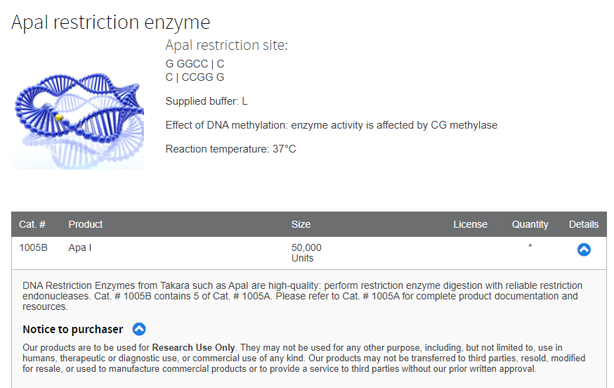Collapse details chevron in 1005B row
614x388 pixels.
tap(583, 250)
